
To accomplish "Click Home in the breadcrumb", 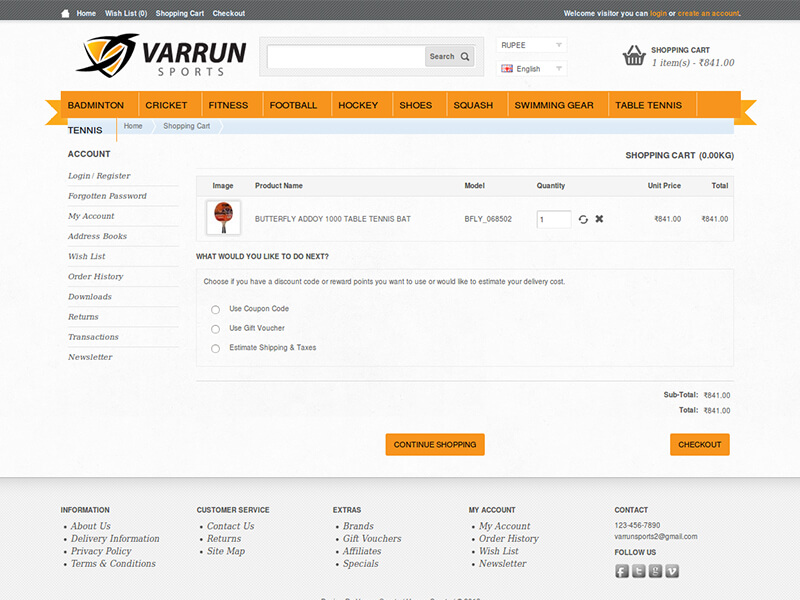I will pyautogui.click(x=133, y=126).
